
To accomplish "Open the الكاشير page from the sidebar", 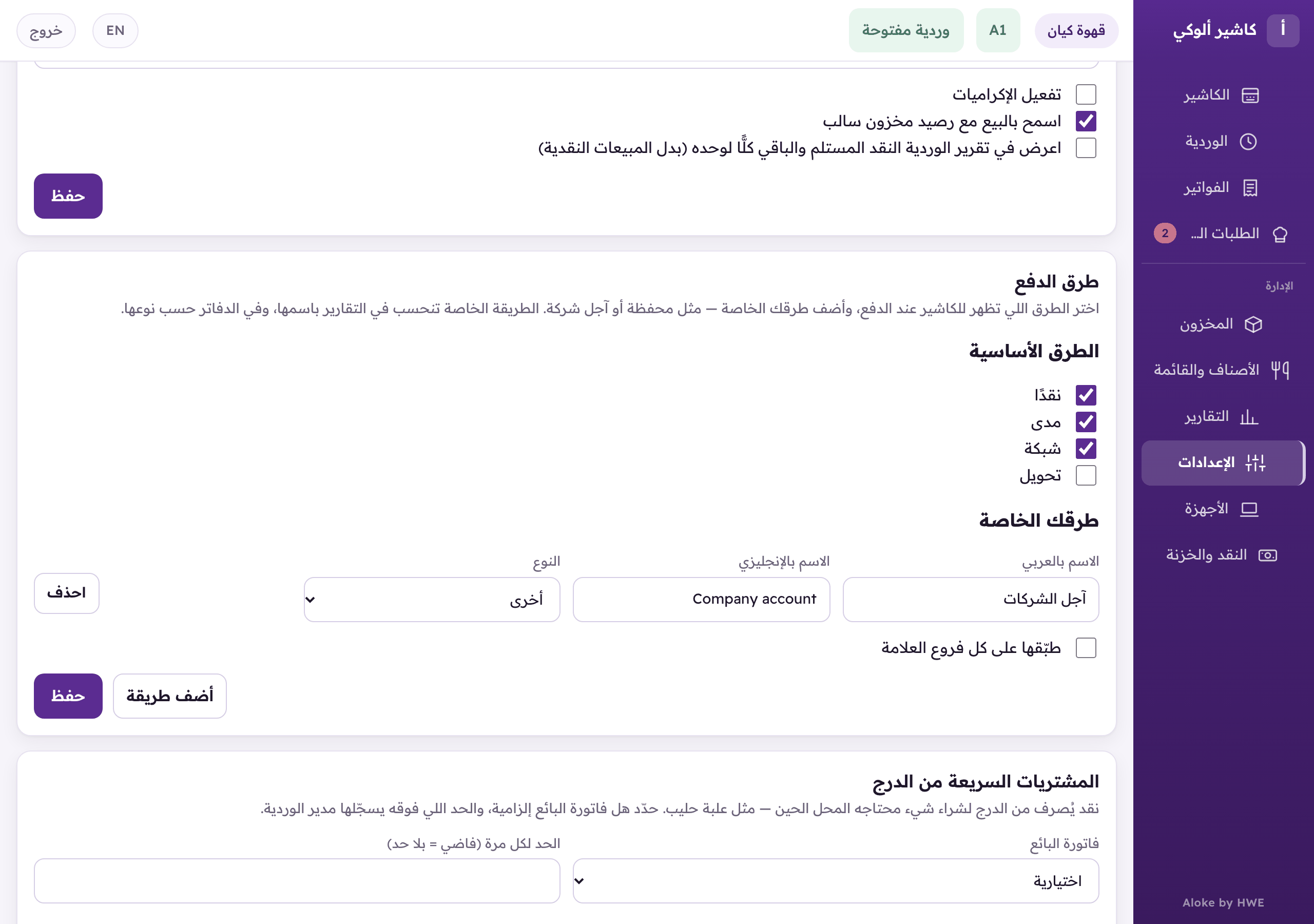I will click(1223, 95).
